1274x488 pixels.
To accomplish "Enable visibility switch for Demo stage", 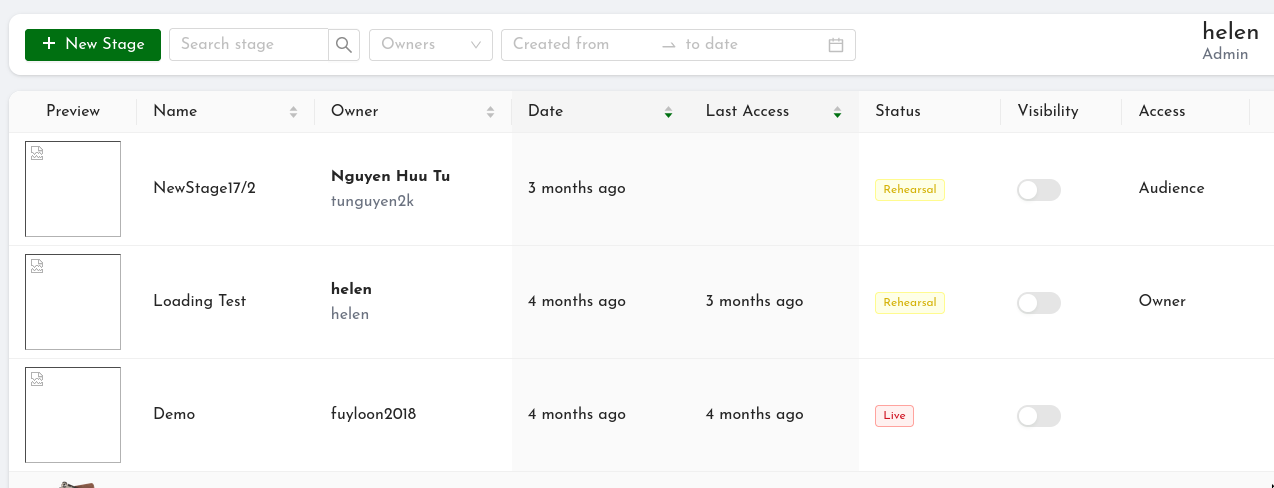I will tap(1038, 416).
